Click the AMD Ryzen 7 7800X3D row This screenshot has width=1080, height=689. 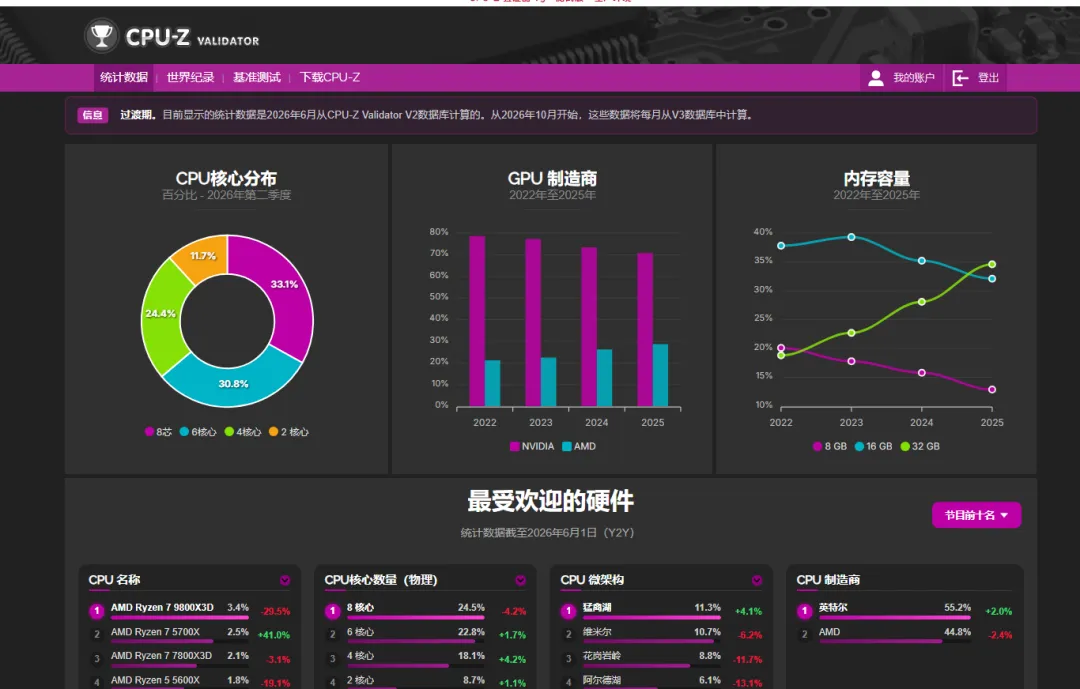(x=189, y=658)
